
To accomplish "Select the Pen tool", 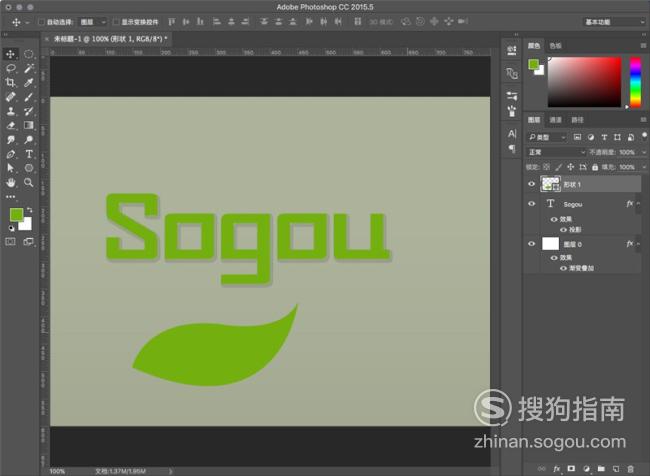I will (10, 154).
